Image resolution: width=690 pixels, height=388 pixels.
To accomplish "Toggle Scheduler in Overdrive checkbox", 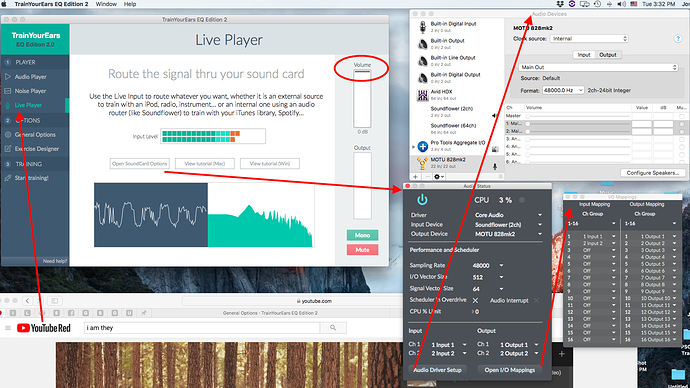I will (475, 300).
